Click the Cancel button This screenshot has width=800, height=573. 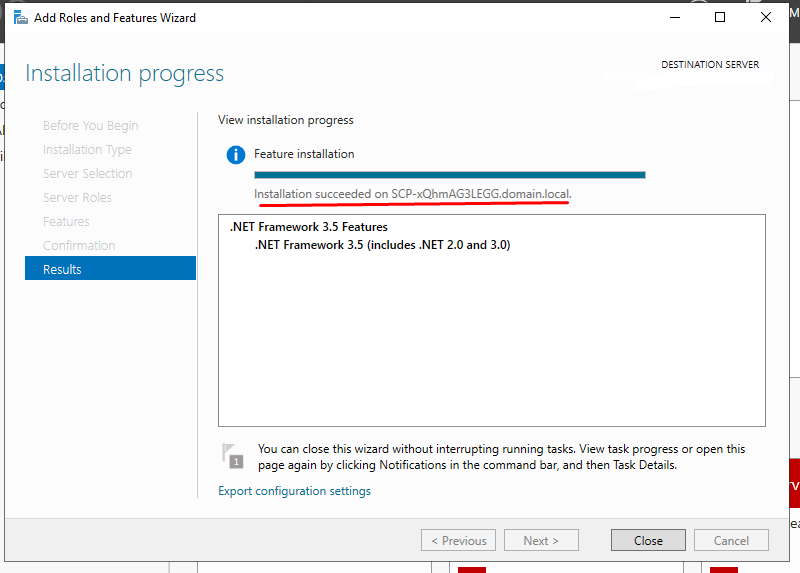(731, 540)
